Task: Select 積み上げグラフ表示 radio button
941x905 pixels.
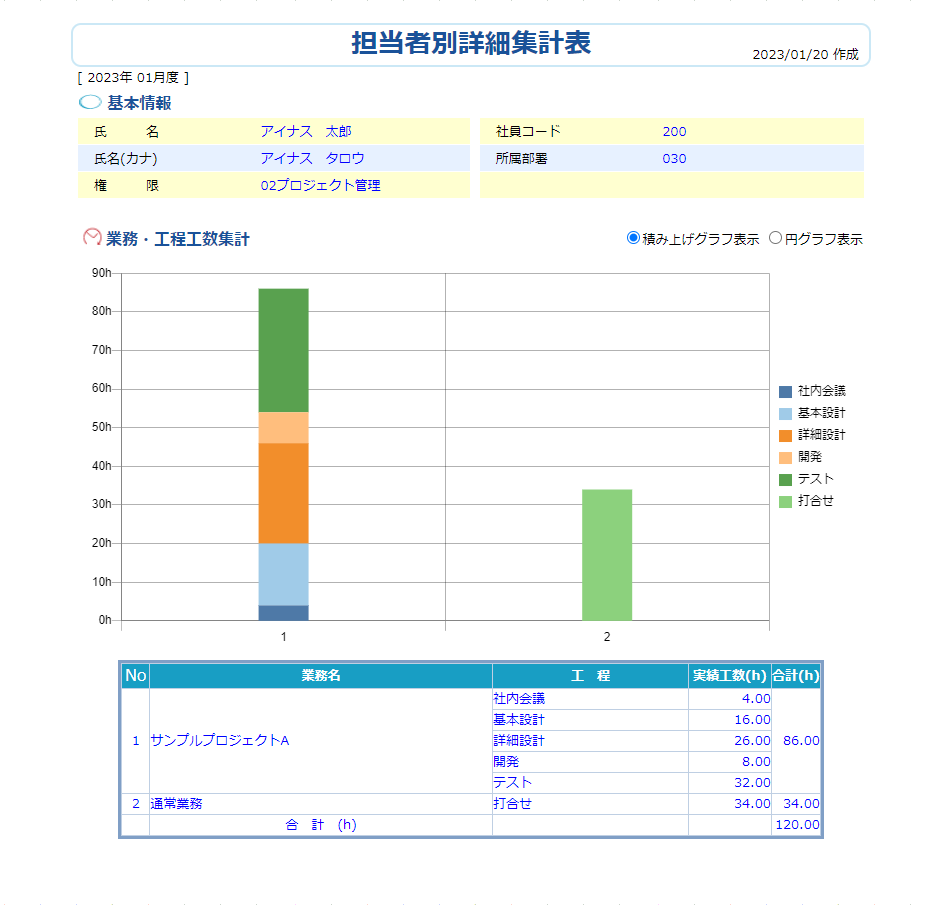Action: (x=633, y=238)
